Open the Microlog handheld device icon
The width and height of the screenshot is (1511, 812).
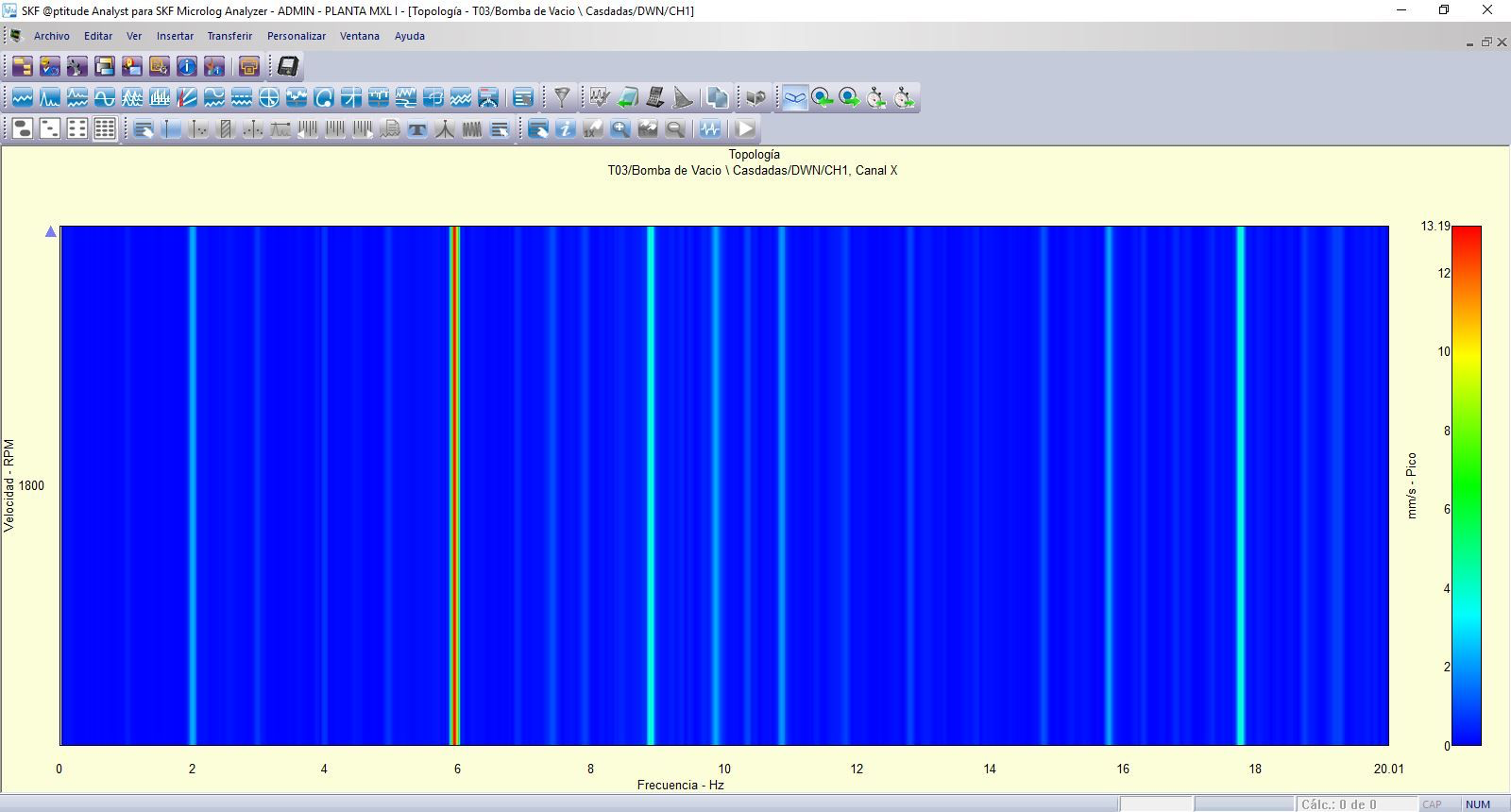[288, 66]
